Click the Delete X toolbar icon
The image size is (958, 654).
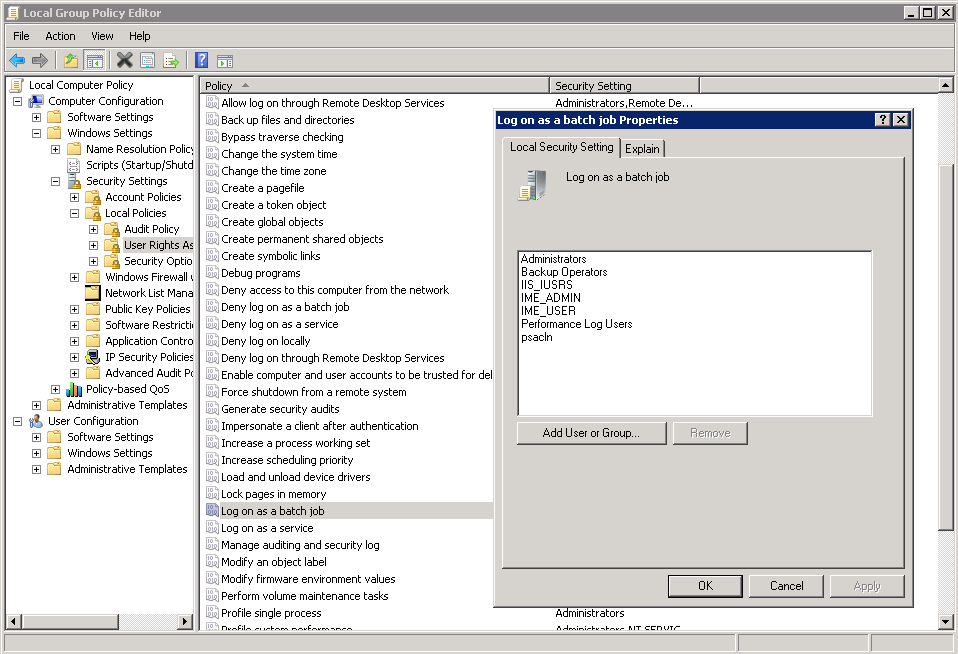pyautogui.click(x=124, y=60)
